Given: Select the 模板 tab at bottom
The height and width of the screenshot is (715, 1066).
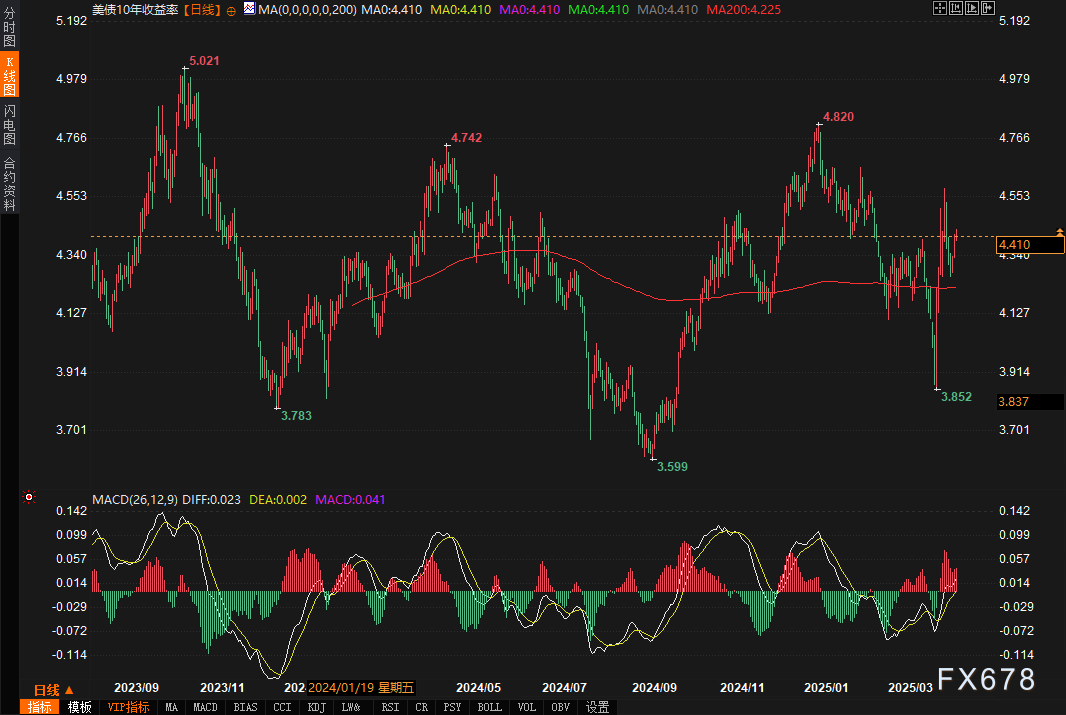Looking at the screenshot, I should click(x=79, y=707).
